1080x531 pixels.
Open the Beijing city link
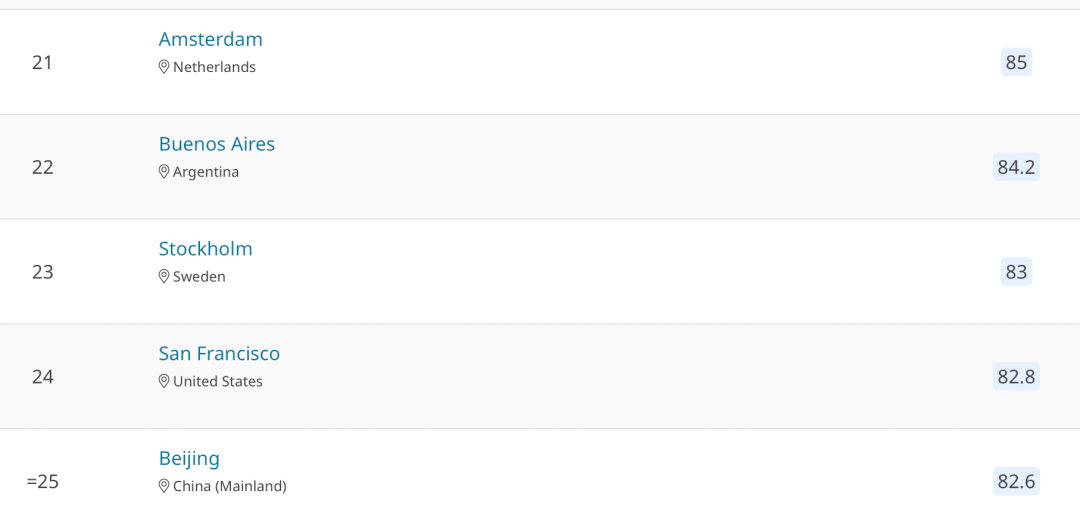point(189,459)
